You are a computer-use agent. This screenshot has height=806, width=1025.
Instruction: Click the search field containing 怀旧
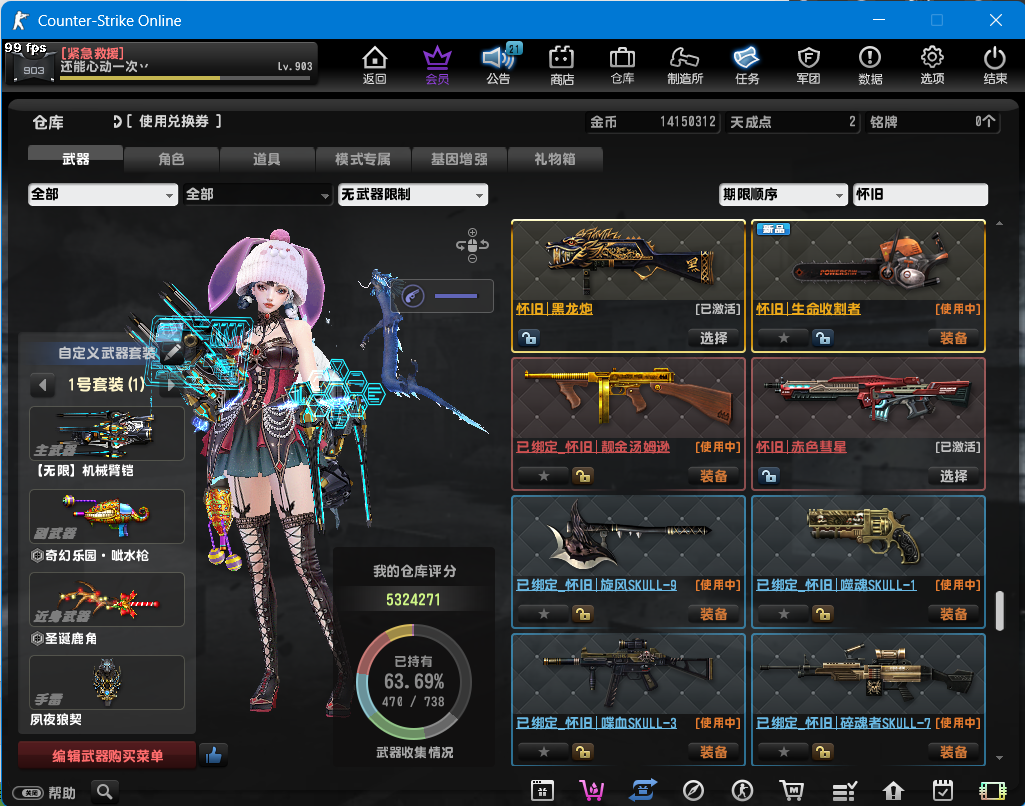[920, 194]
